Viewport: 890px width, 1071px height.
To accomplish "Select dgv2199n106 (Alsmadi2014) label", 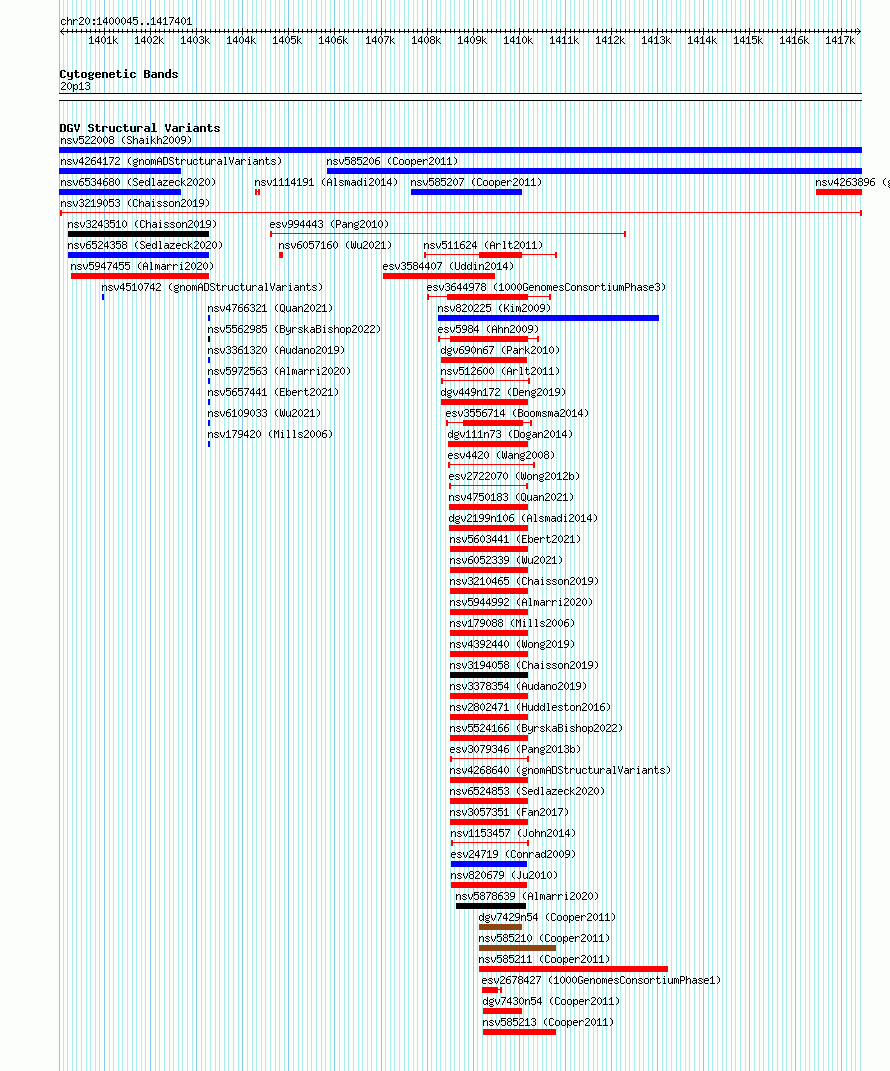I will (x=523, y=518).
